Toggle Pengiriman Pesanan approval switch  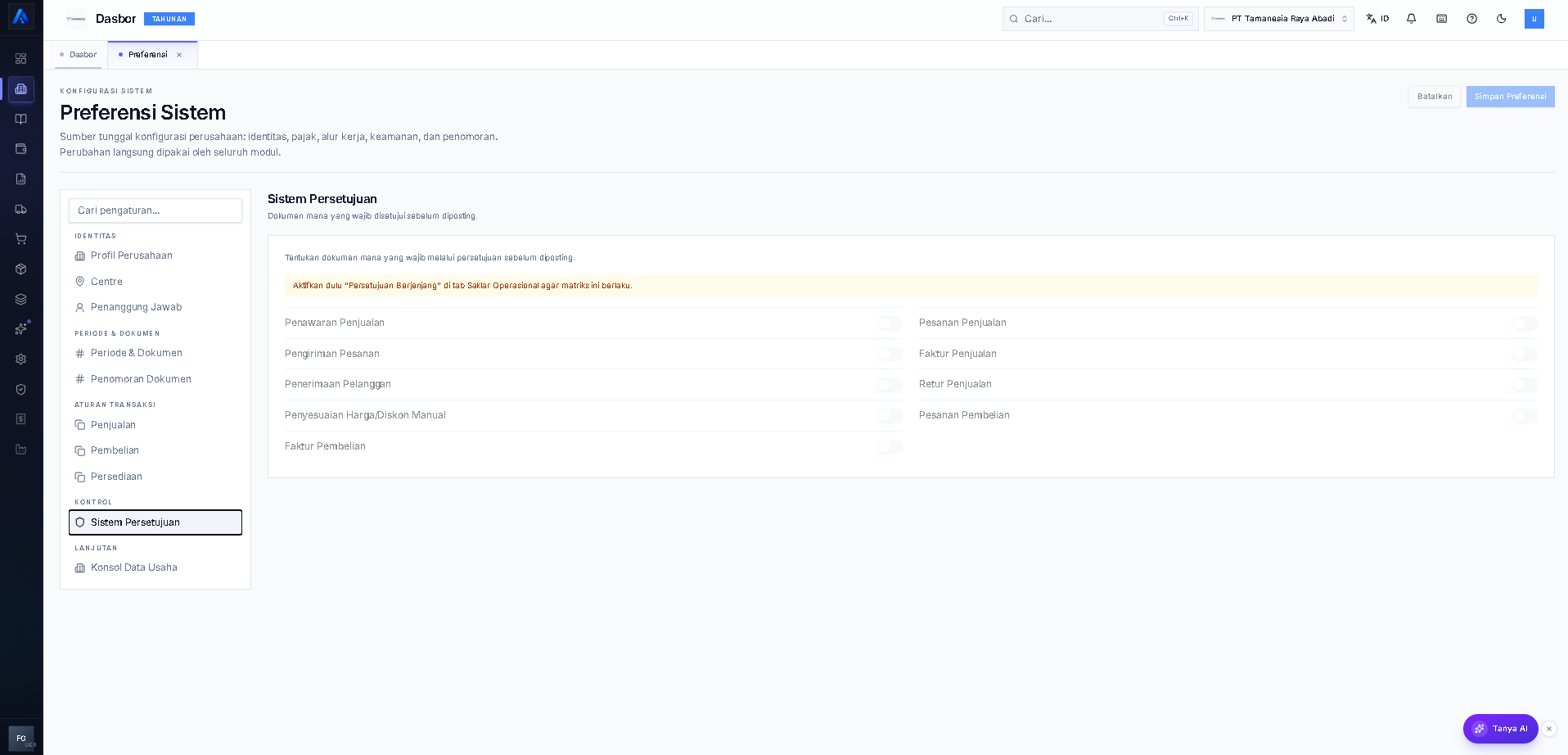click(x=890, y=354)
